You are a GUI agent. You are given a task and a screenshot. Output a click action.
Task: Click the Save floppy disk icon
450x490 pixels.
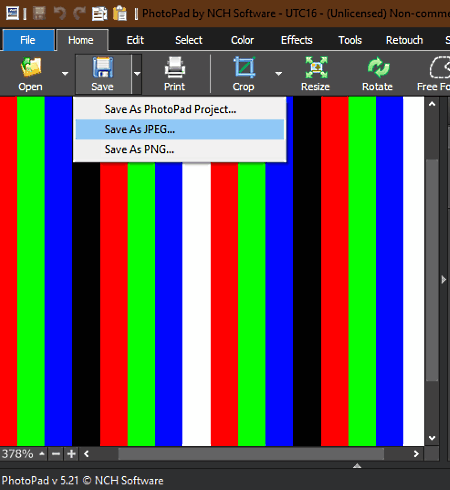103,67
